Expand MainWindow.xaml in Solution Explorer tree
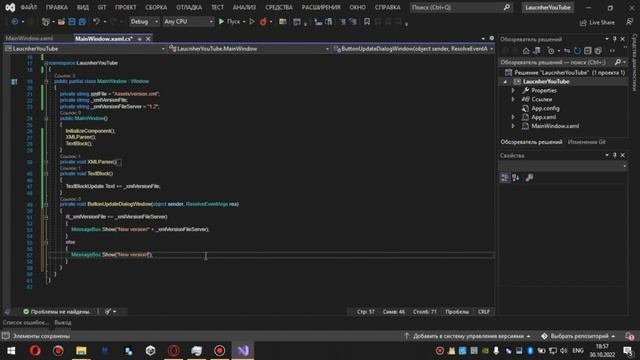 click(x=513, y=126)
